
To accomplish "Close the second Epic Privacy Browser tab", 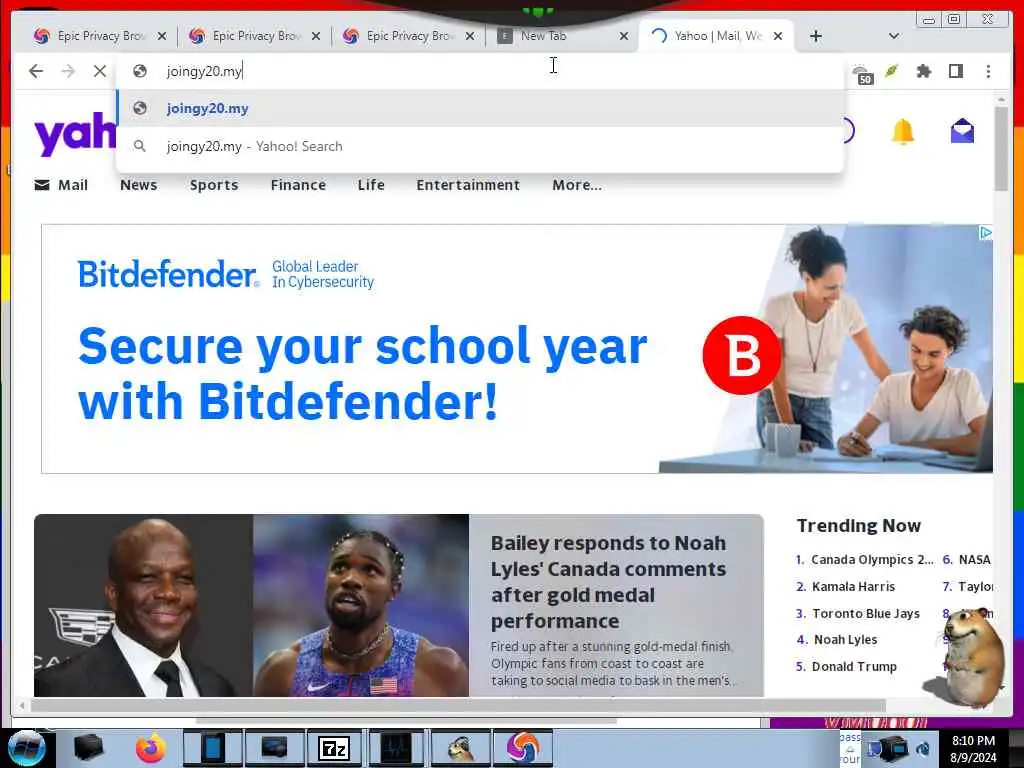I will [x=316, y=36].
